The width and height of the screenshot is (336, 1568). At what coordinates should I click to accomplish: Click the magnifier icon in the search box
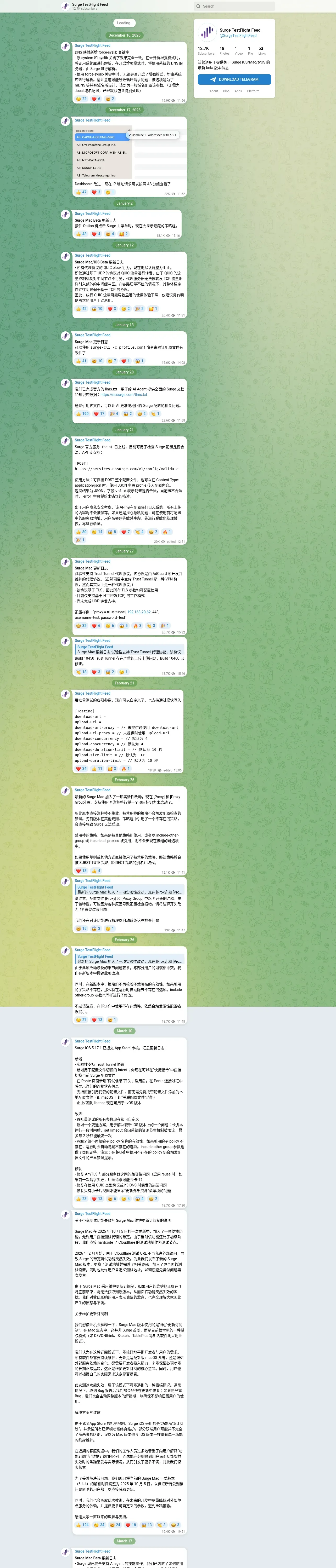(198, 6)
